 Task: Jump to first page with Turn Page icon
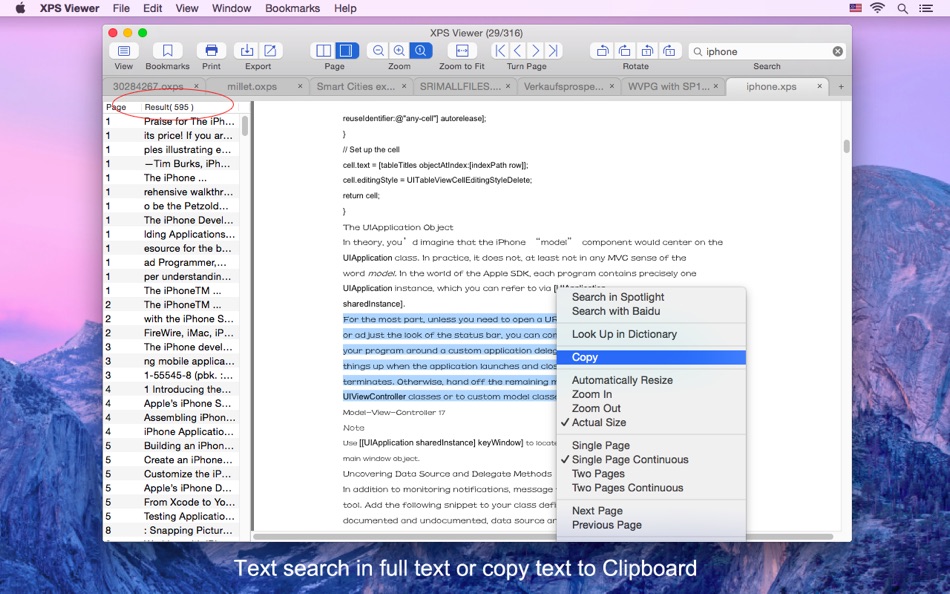coord(499,51)
